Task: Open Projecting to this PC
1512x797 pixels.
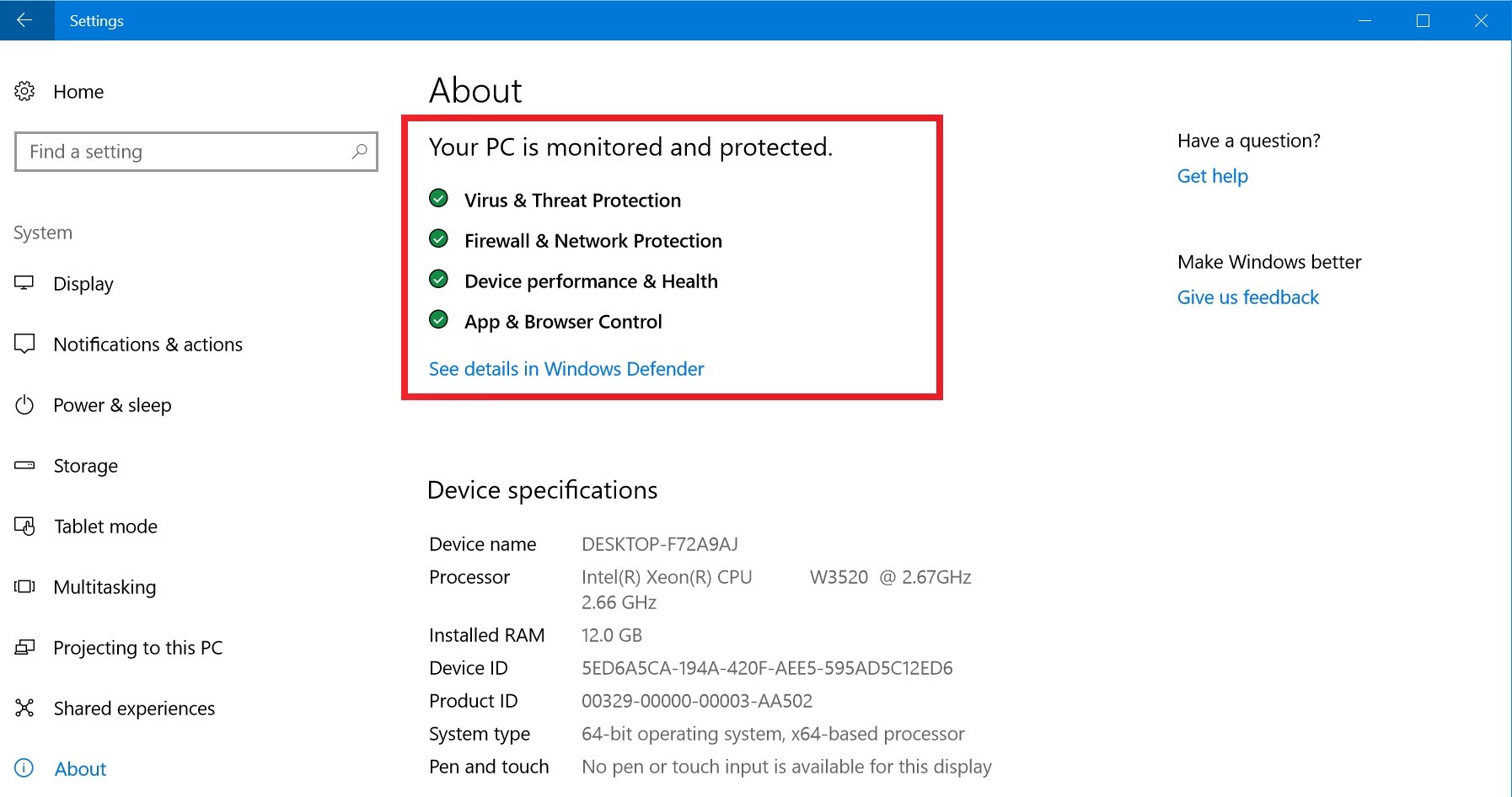Action: [x=137, y=648]
